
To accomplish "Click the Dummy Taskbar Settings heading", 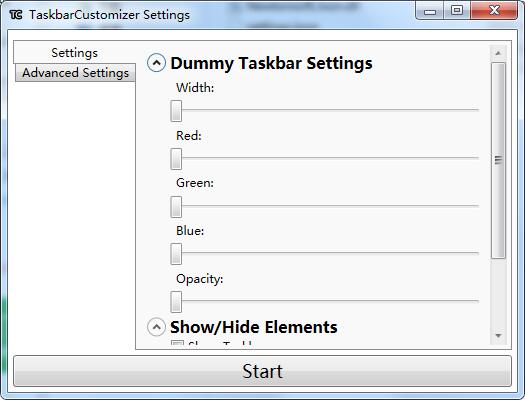I will (272, 63).
